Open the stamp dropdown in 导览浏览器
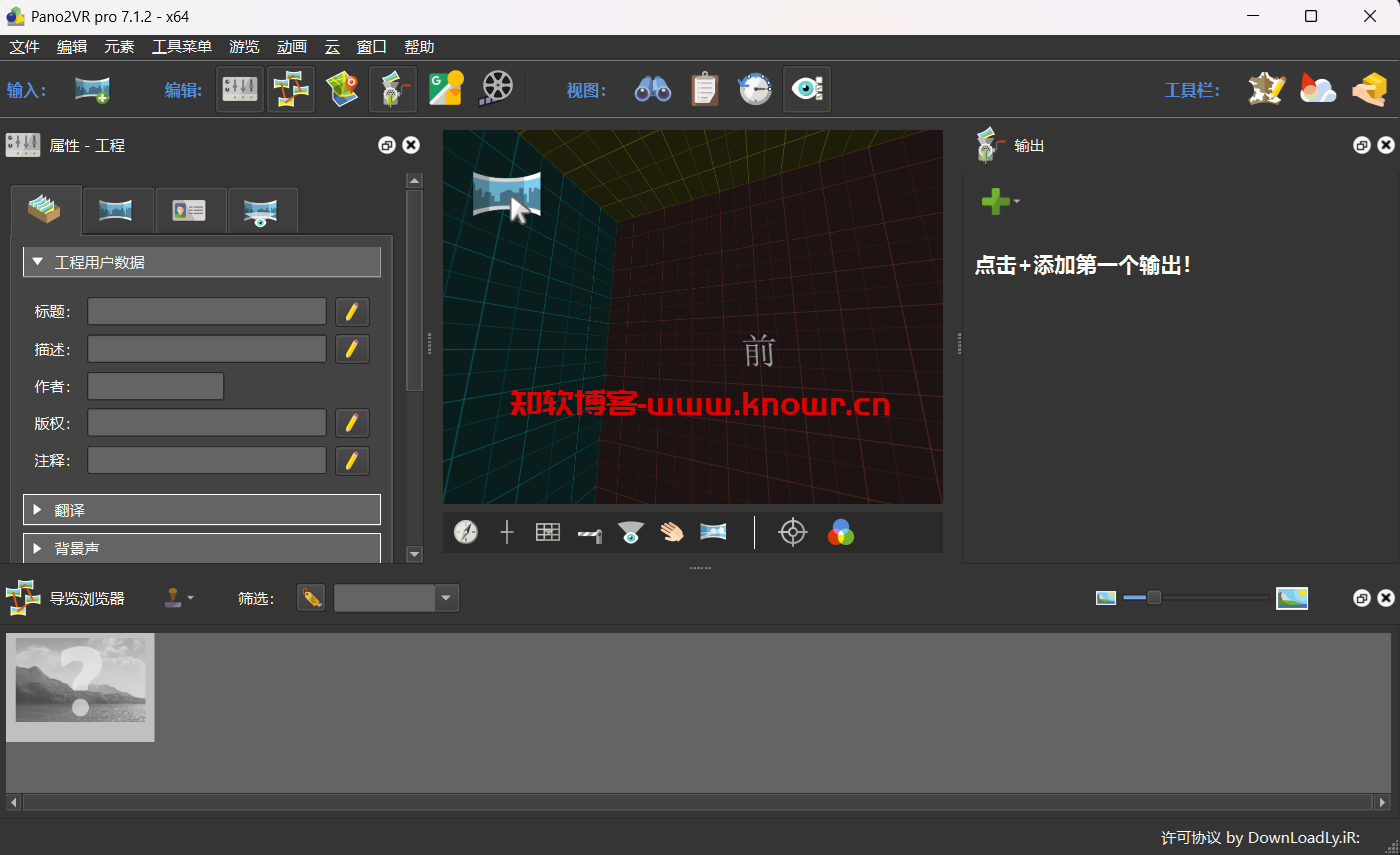The height and width of the screenshot is (855, 1400). coord(179,598)
